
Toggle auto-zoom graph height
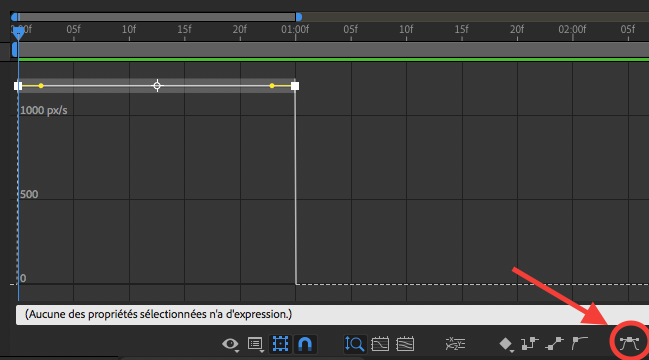click(354, 344)
